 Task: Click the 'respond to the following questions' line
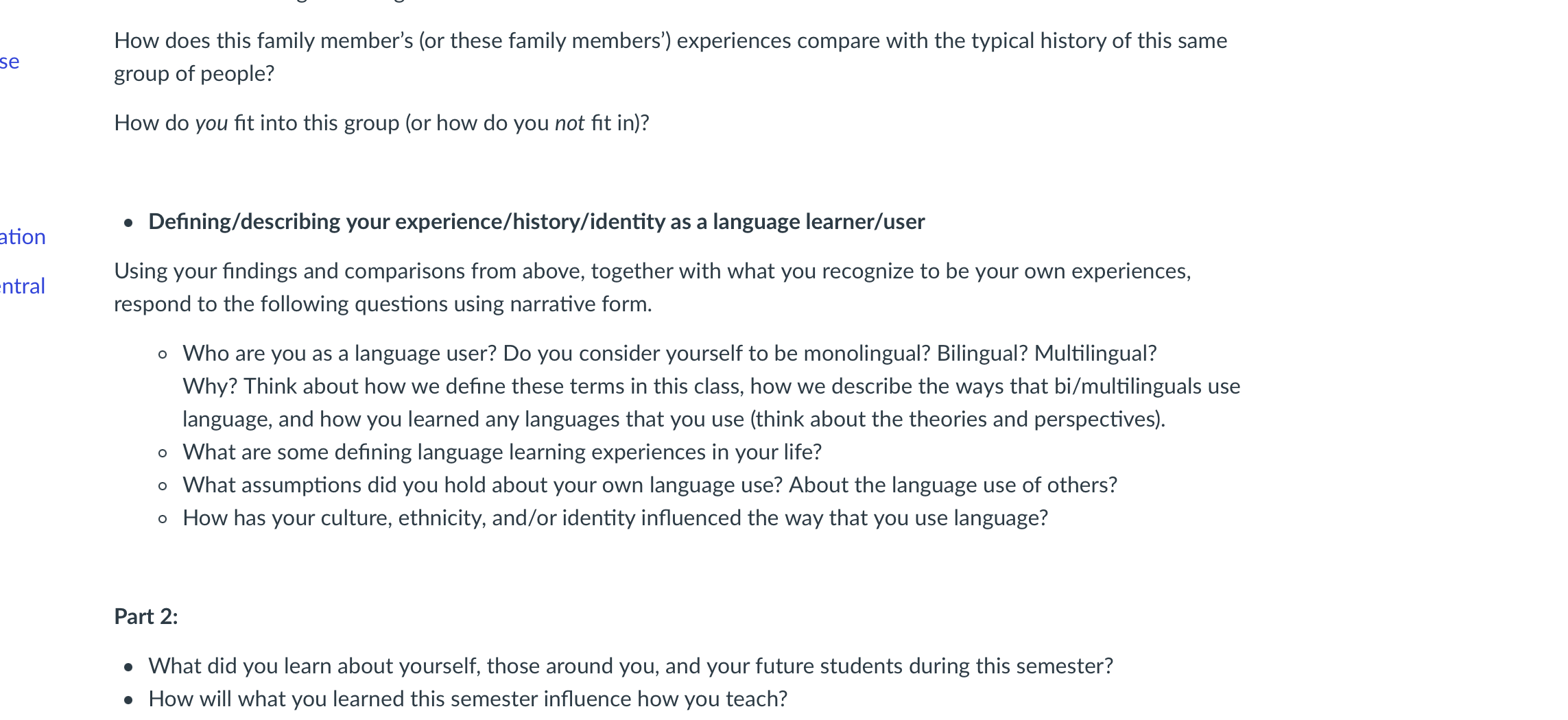click(383, 304)
